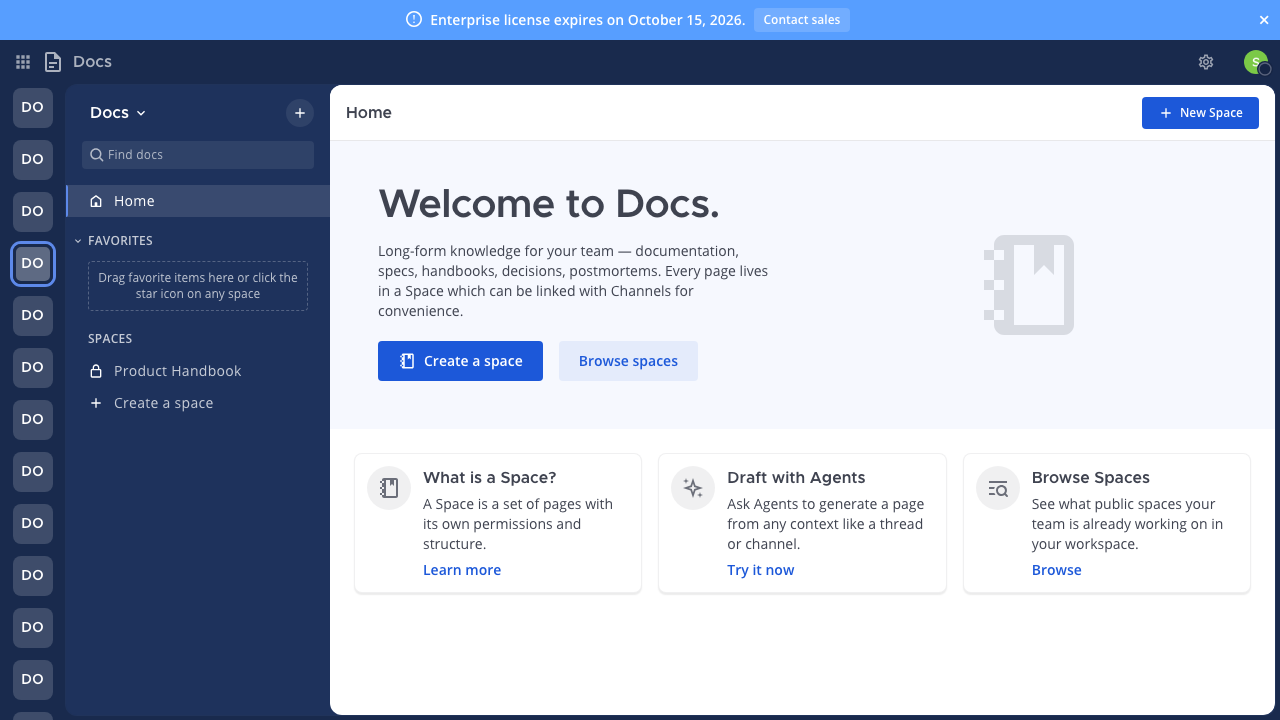1280x720 pixels.
Task: Click the plus icon by sidebar Create a space
Action: click(x=96, y=403)
